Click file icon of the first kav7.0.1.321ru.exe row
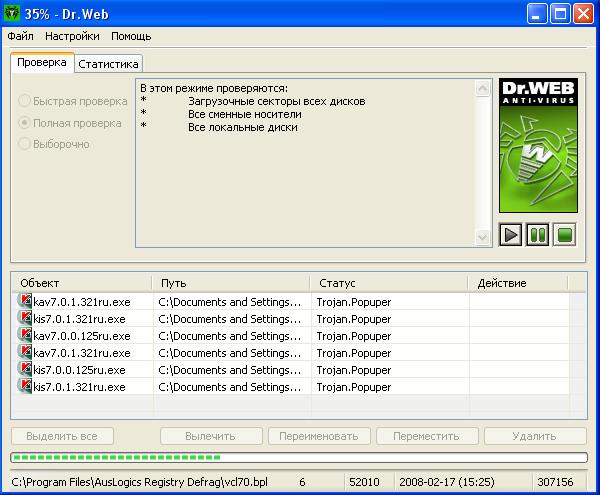 [x=25, y=301]
